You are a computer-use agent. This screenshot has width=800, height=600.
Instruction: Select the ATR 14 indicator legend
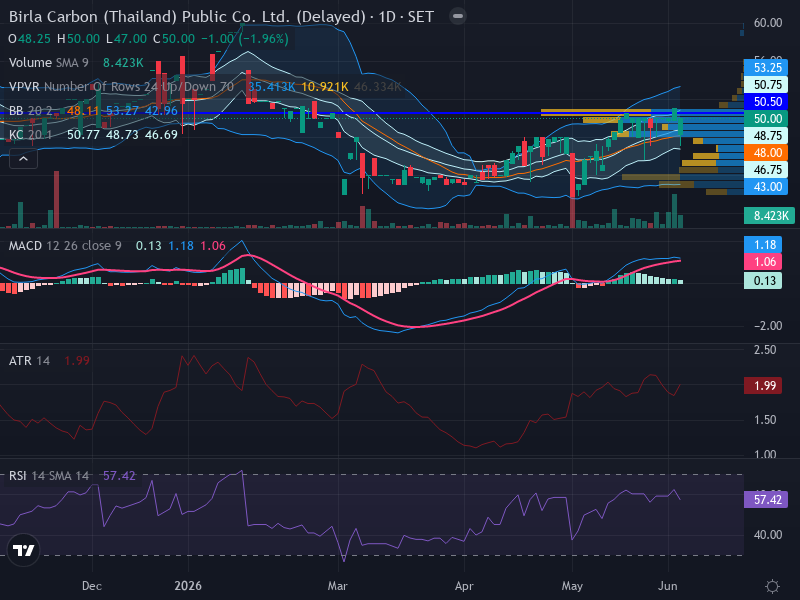point(29,361)
